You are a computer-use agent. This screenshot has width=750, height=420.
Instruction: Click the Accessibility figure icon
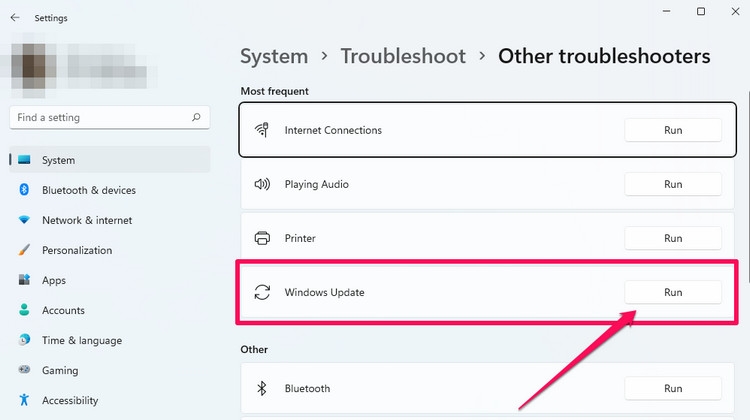click(x=24, y=400)
